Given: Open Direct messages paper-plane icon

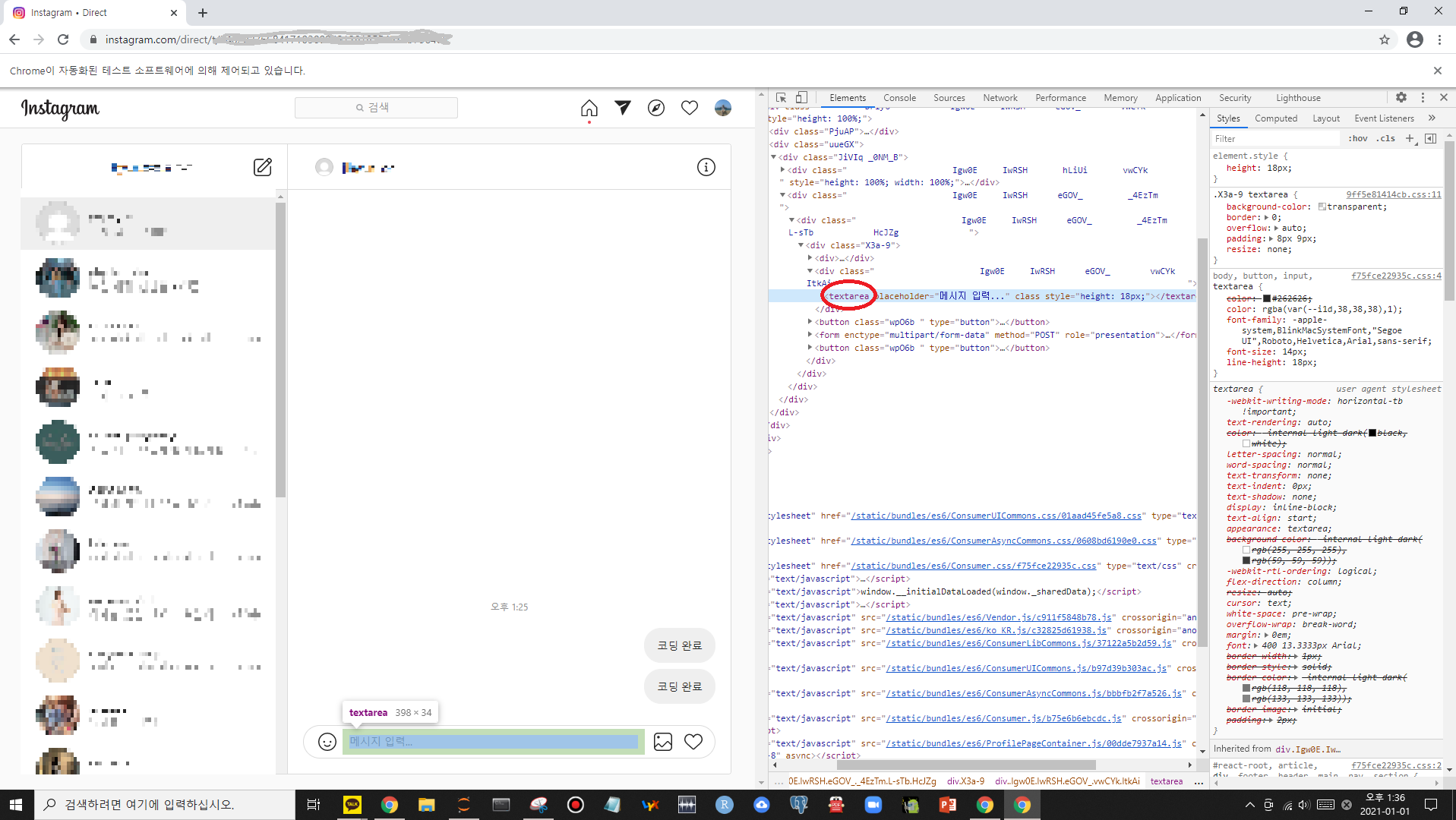Looking at the screenshot, I should click(623, 108).
